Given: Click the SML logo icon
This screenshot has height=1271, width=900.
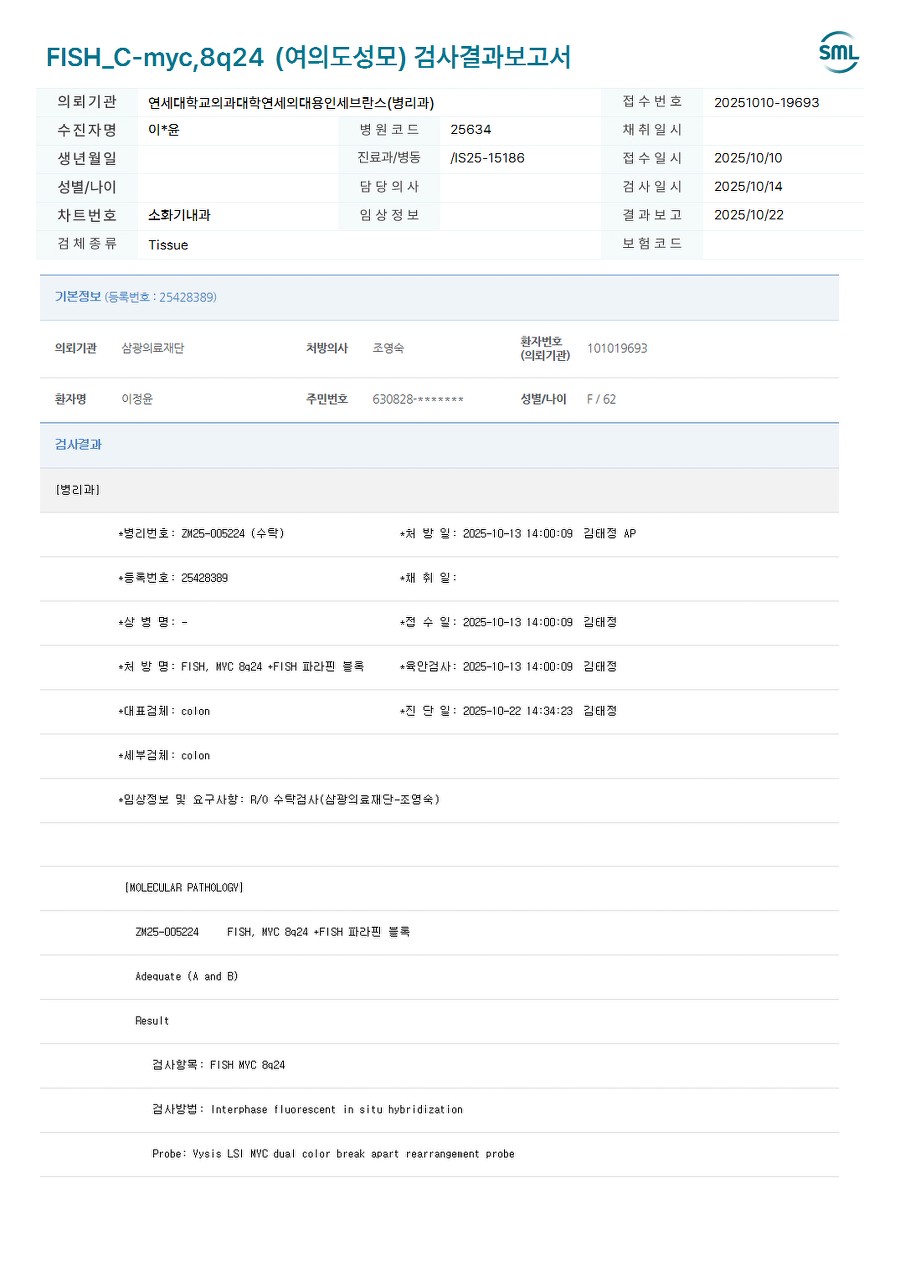Looking at the screenshot, I should 839,53.
